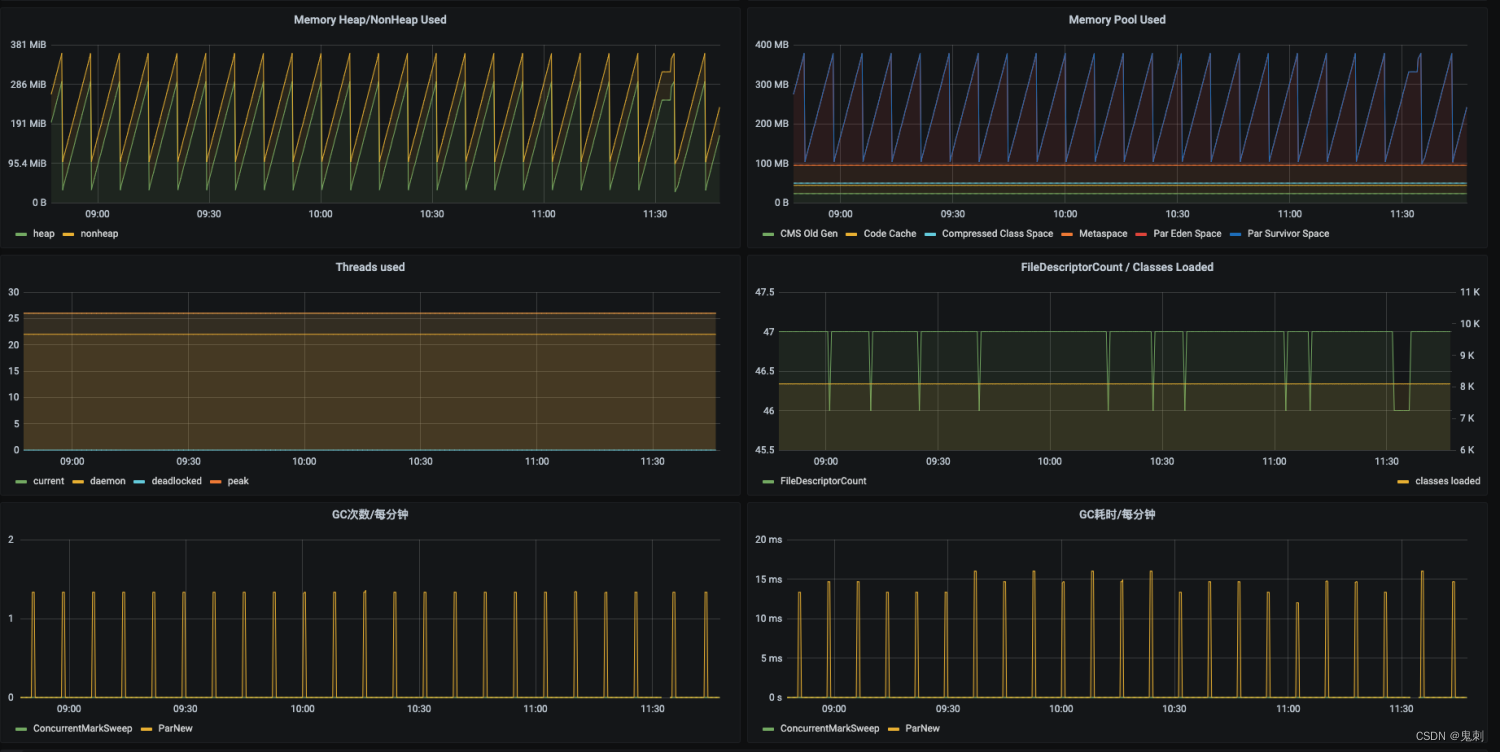Viewport: 1500px width, 752px height.
Task: Toggle ConcurrentMarkSweep legend in GC次数 panel
Action: 83,729
